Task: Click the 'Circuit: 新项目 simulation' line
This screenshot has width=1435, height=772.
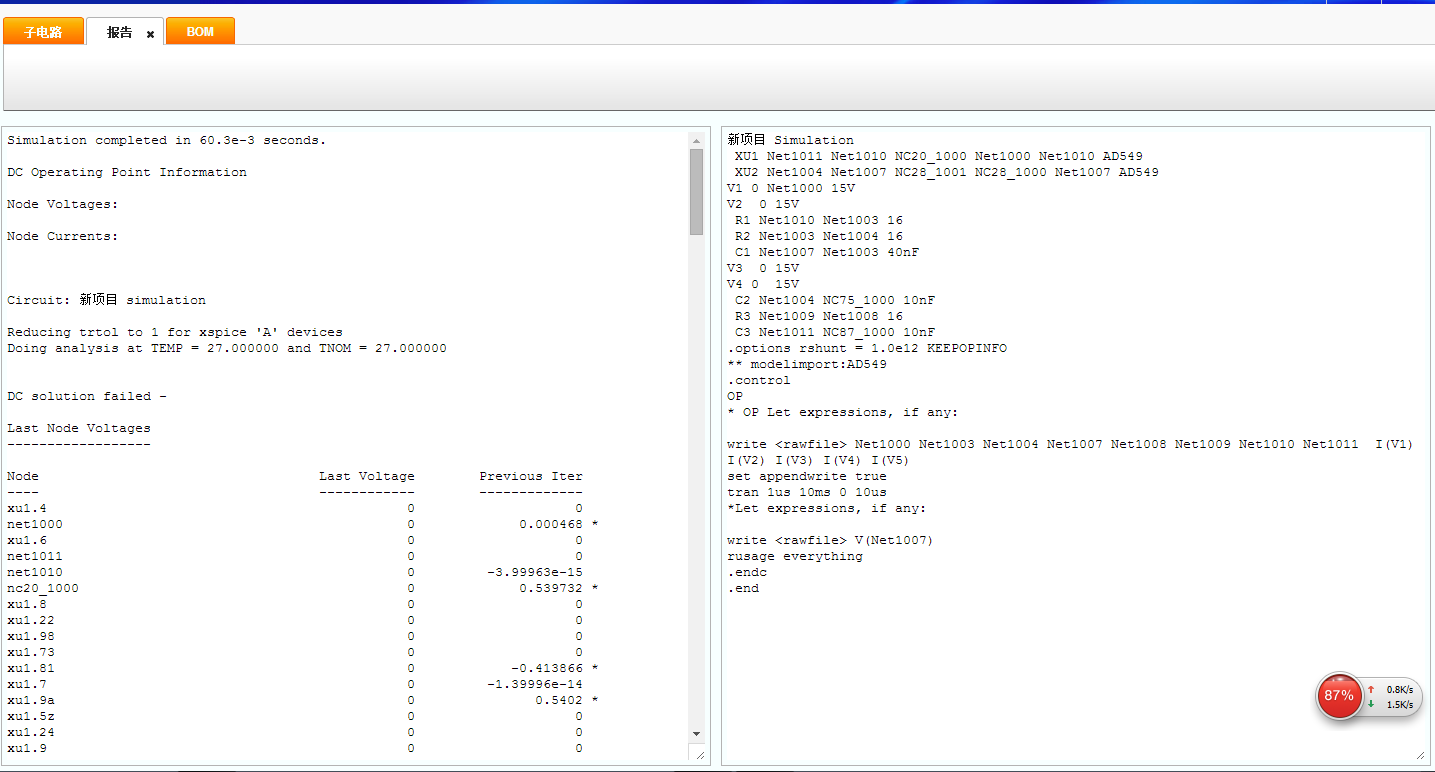Action: click(x=107, y=300)
